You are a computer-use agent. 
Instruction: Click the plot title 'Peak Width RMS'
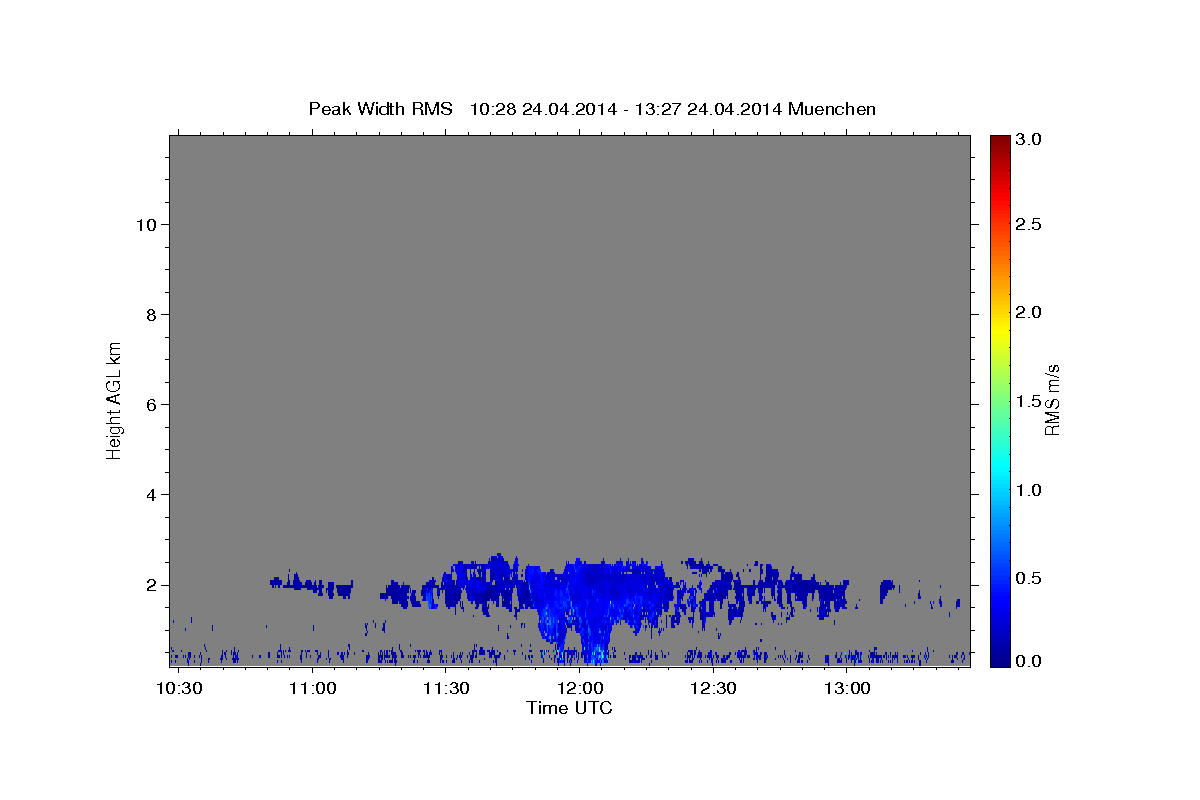380,109
